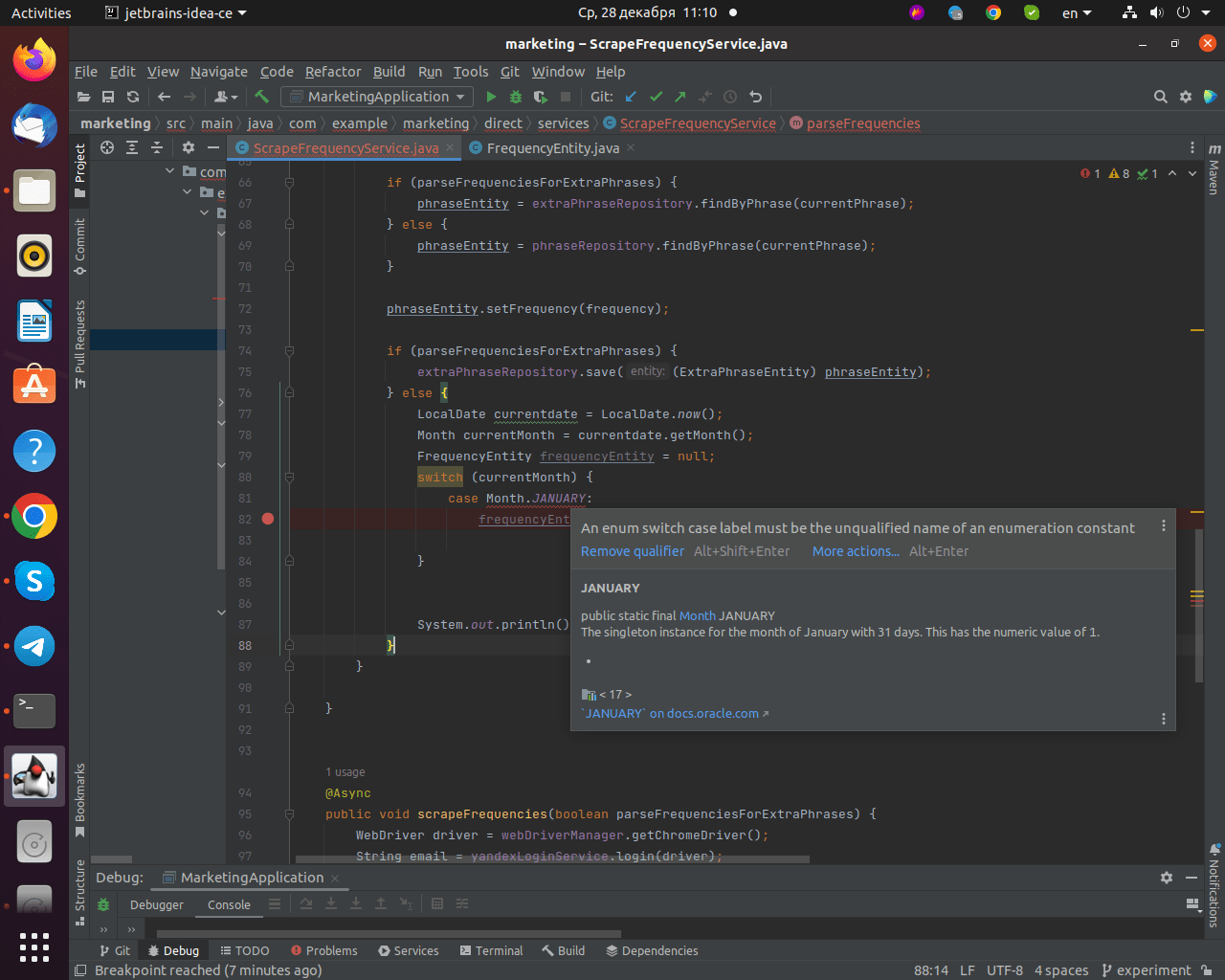The width and height of the screenshot is (1225, 980).
Task: Click the Git Push arrow icon
Action: tap(680, 97)
